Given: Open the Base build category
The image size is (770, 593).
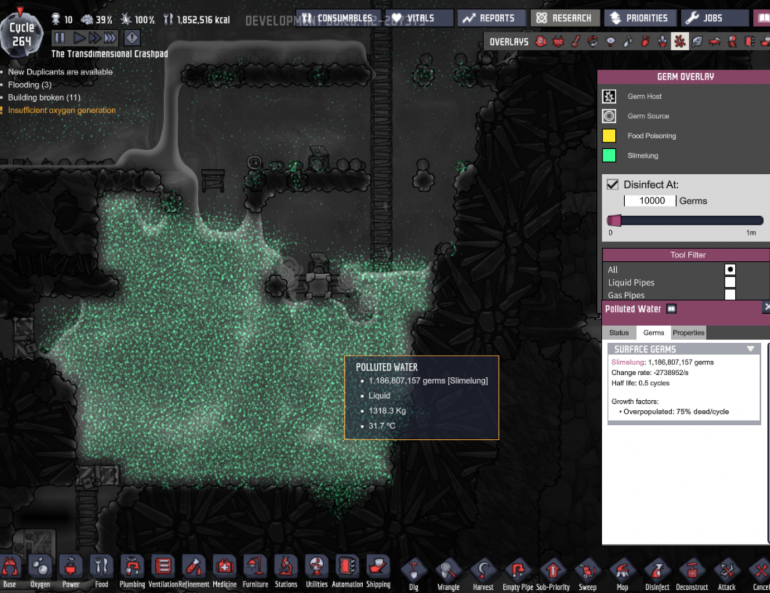Looking at the screenshot, I should pyautogui.click(x=9, y=571).
